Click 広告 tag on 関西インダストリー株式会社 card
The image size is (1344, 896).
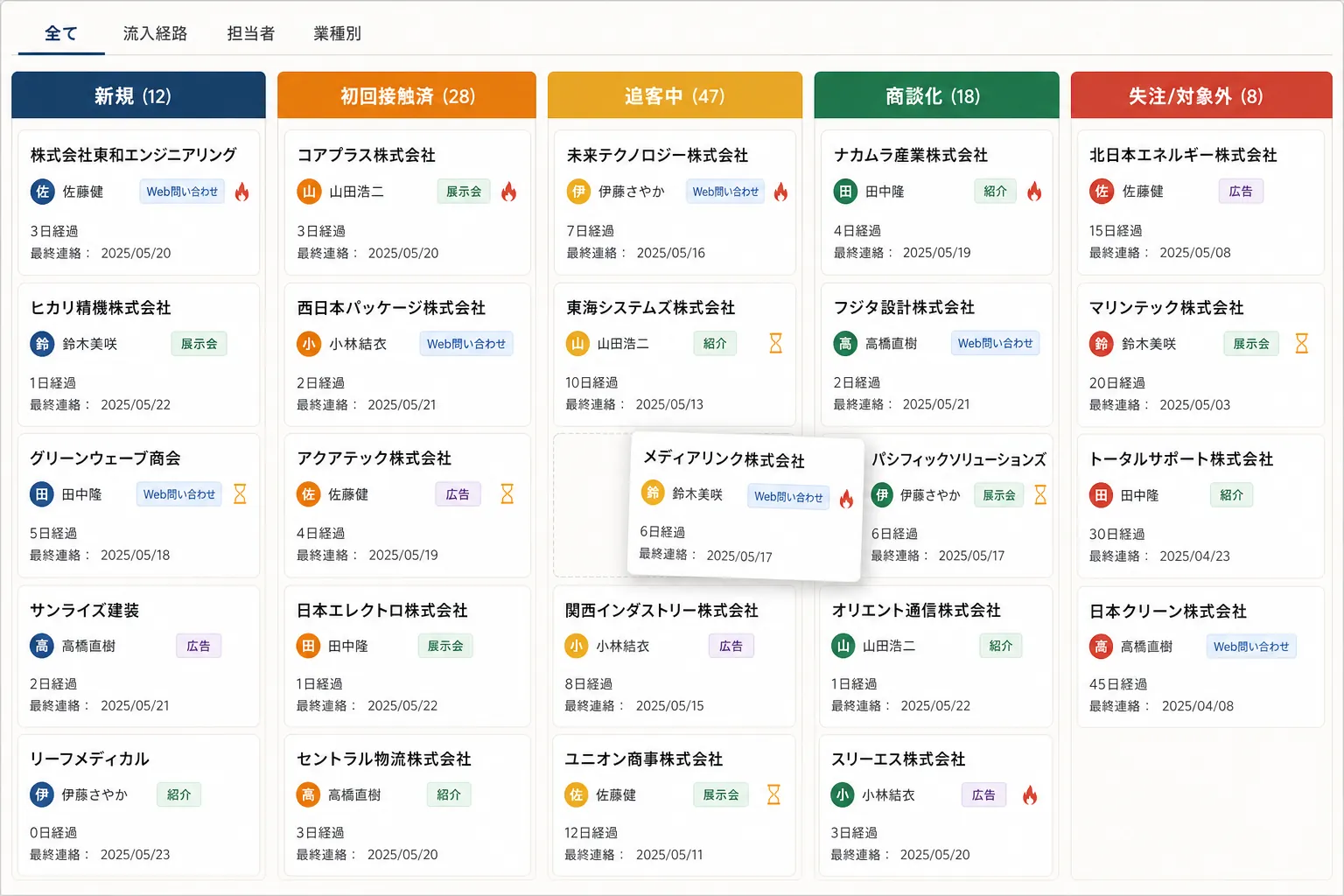pos(731,646)
